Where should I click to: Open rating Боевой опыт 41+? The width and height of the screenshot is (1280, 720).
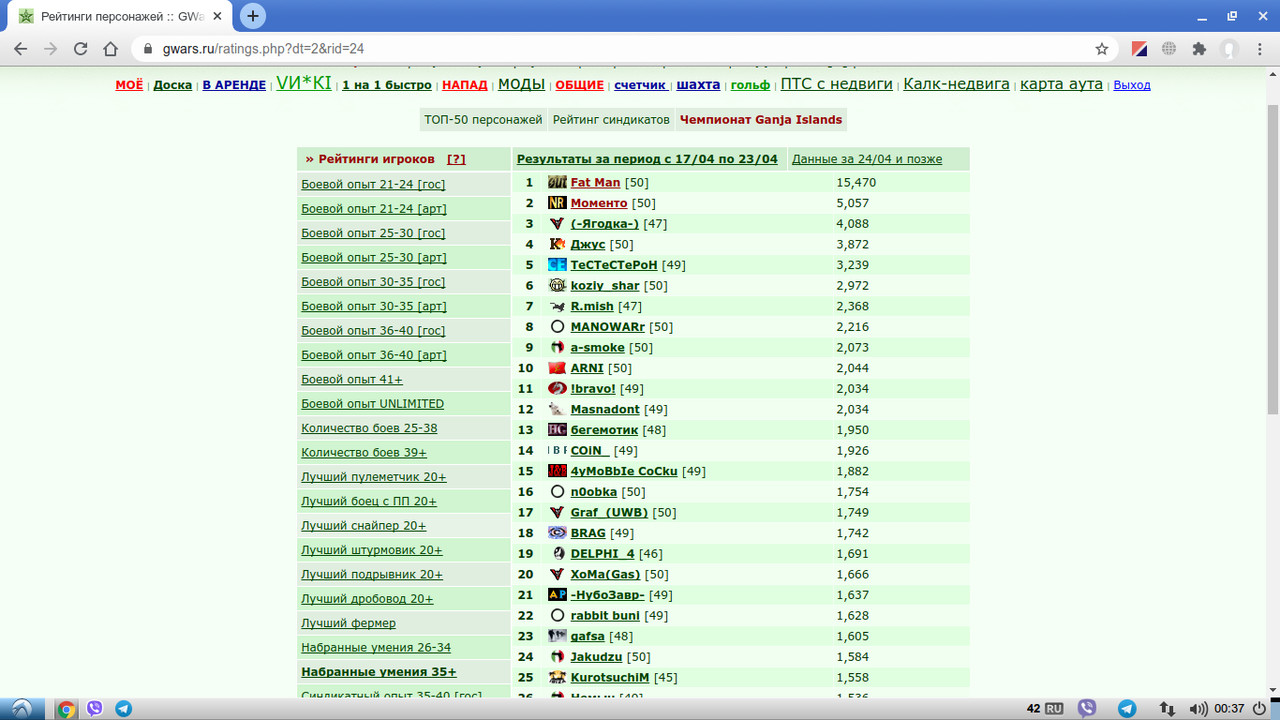tap(352, 379)
